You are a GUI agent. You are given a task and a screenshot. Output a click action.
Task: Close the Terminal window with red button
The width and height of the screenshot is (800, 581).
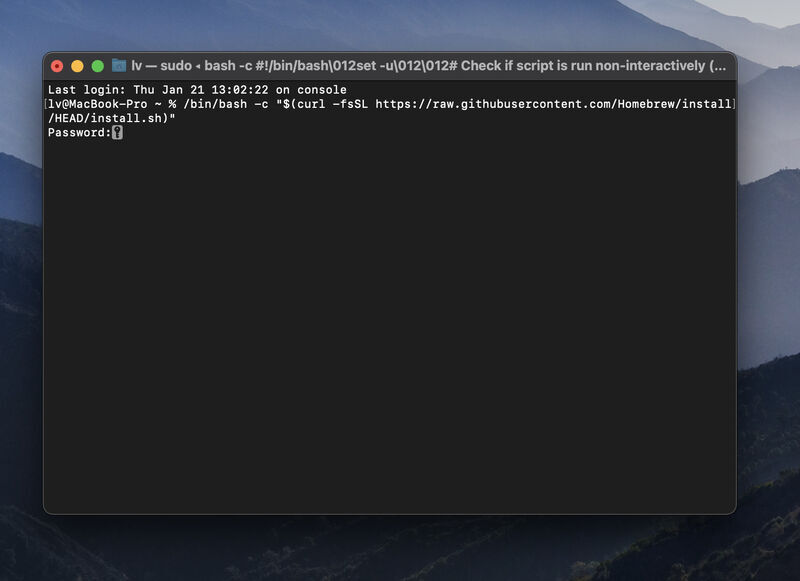pos(57,66)
